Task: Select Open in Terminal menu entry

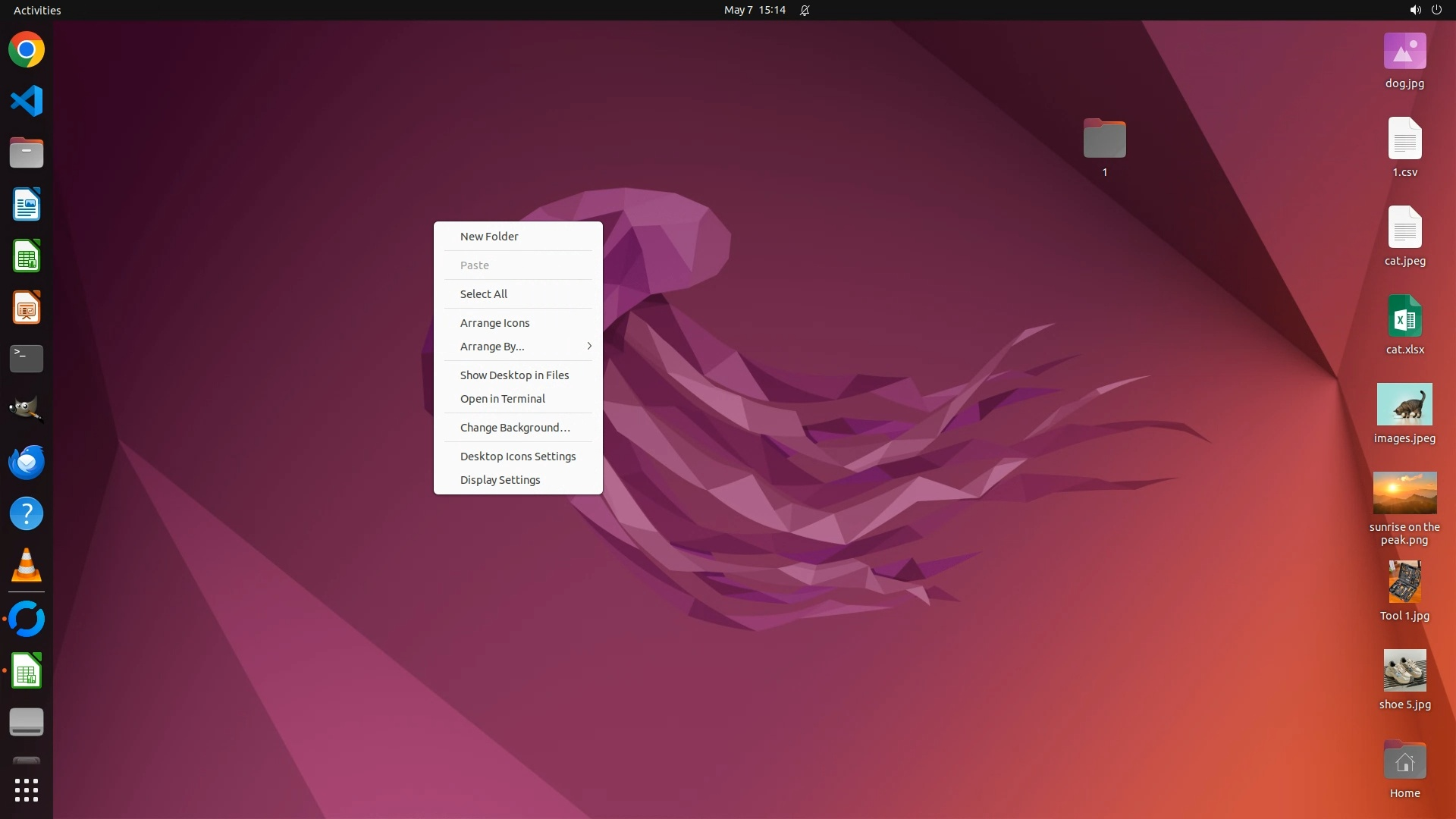Action: (502, 399)
